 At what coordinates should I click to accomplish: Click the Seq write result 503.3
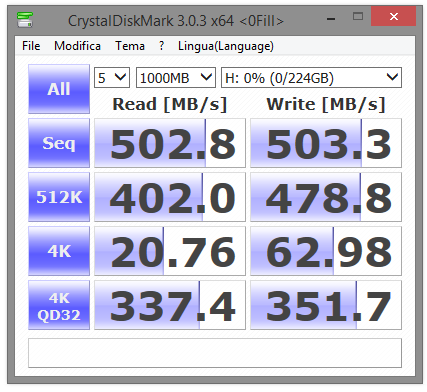(326, 143)
